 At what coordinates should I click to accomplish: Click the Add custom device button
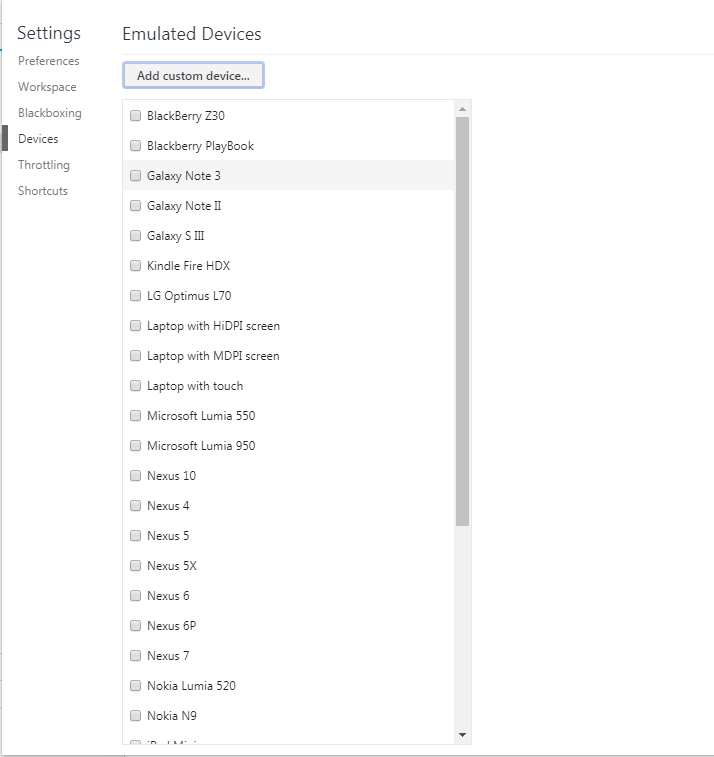[193, 75]
